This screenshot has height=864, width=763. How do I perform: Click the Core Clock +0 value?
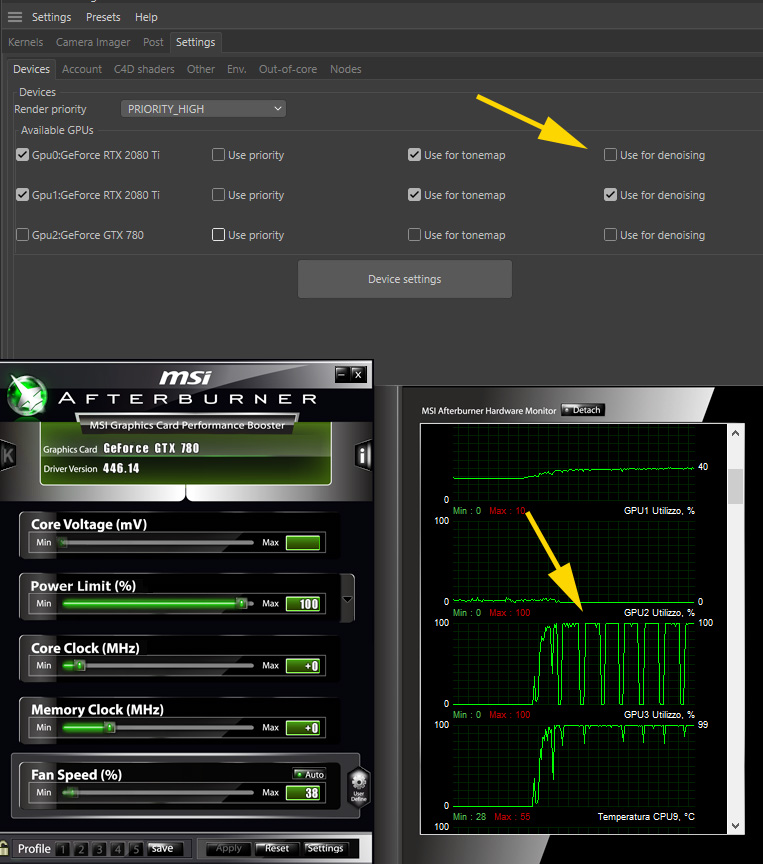click(303, 666)
